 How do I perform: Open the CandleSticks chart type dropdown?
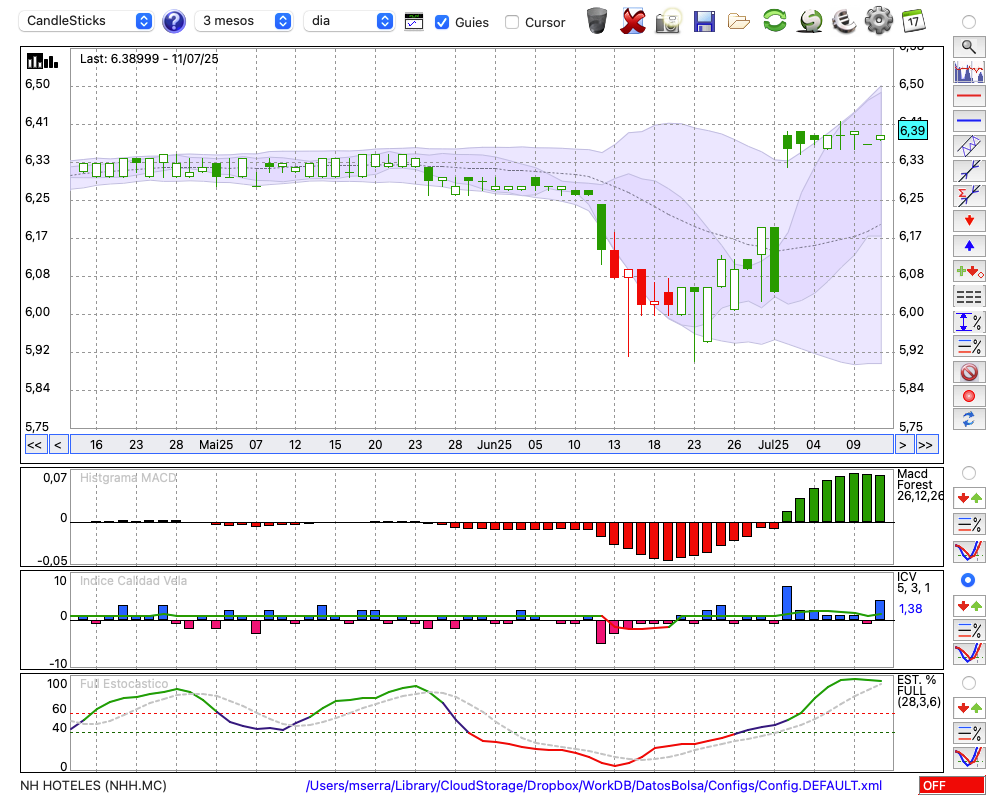click(85, 21)
